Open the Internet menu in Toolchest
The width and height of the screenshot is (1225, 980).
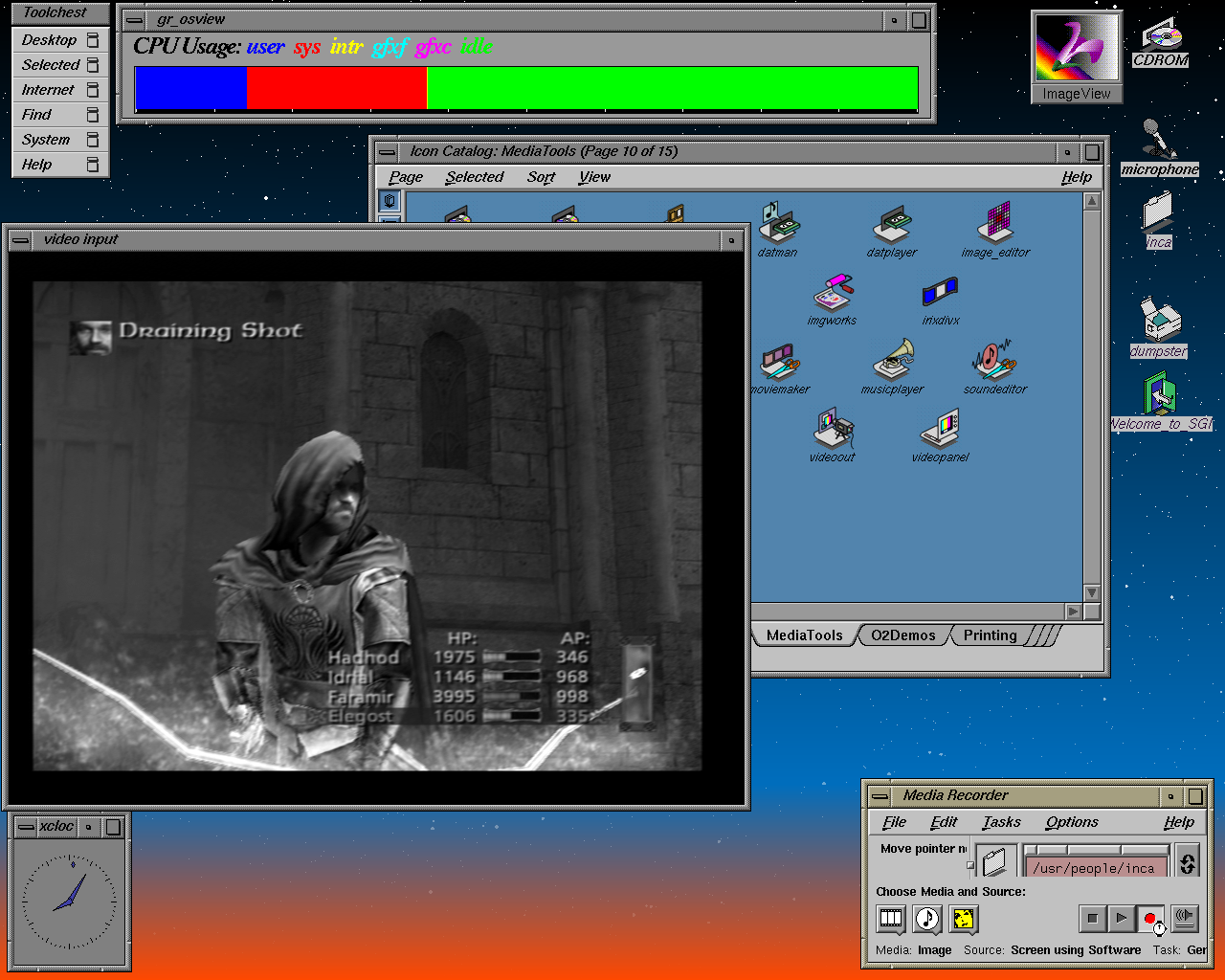click(60, 90)
